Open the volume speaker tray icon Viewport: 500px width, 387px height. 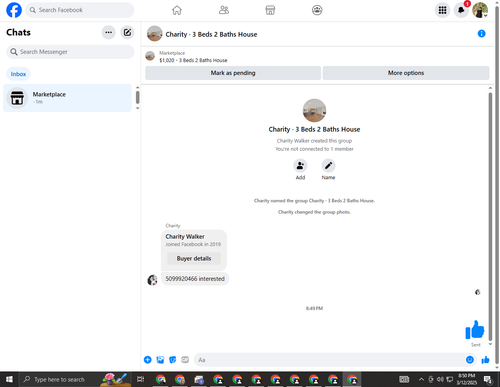440,379
